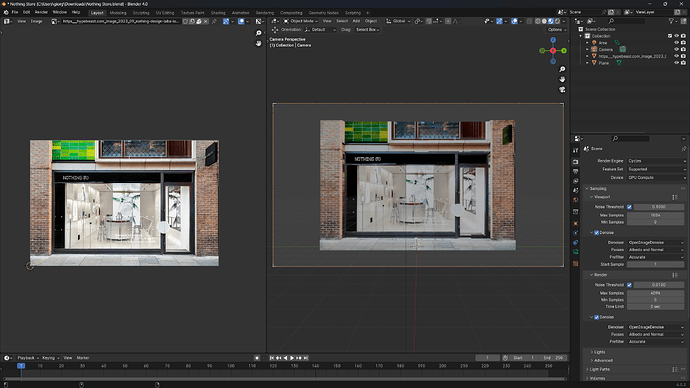
Task: Open the Object Mode dropdown
Action: tap(301, 21)
